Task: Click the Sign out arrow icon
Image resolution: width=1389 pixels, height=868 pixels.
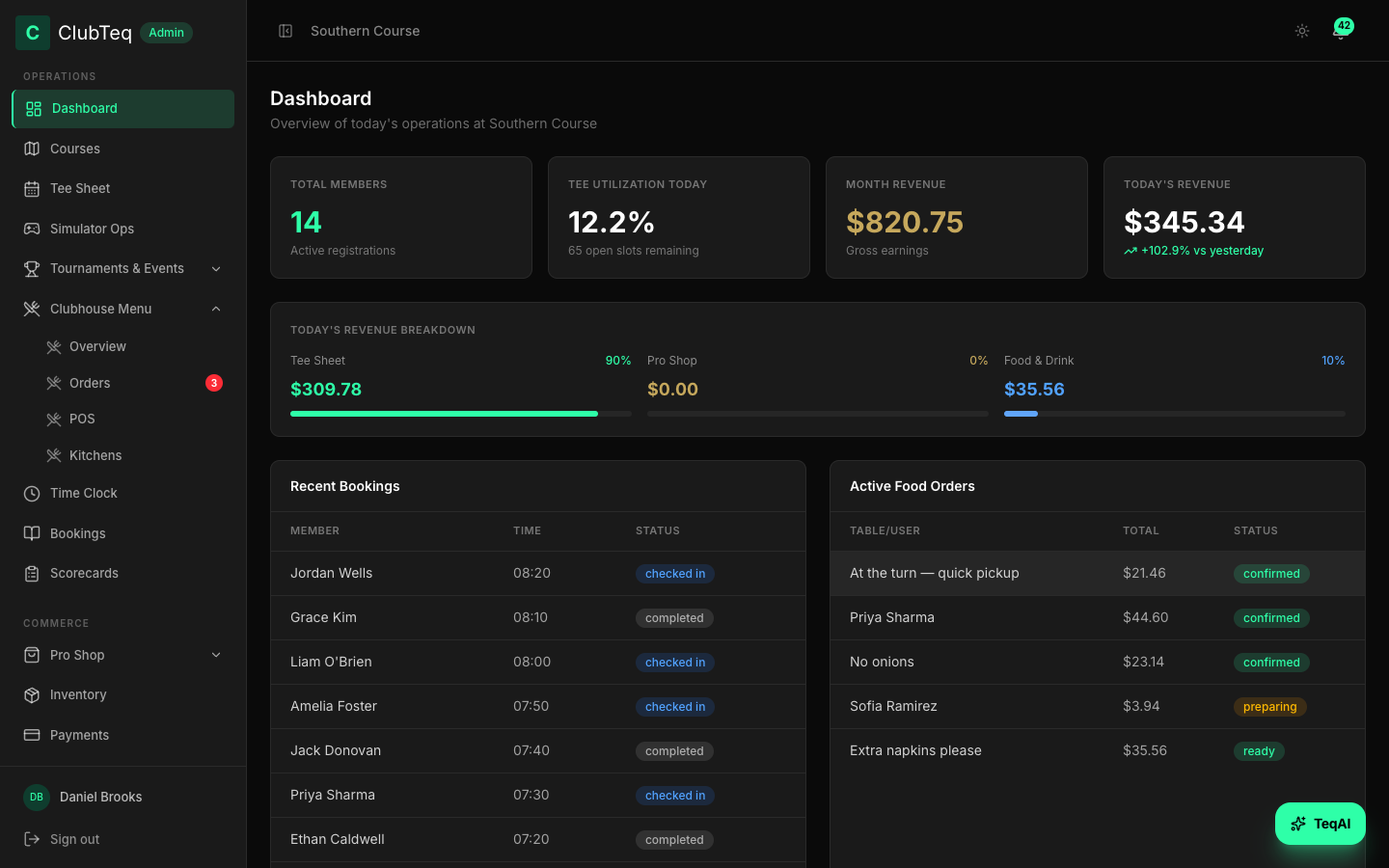Action: 32,839
